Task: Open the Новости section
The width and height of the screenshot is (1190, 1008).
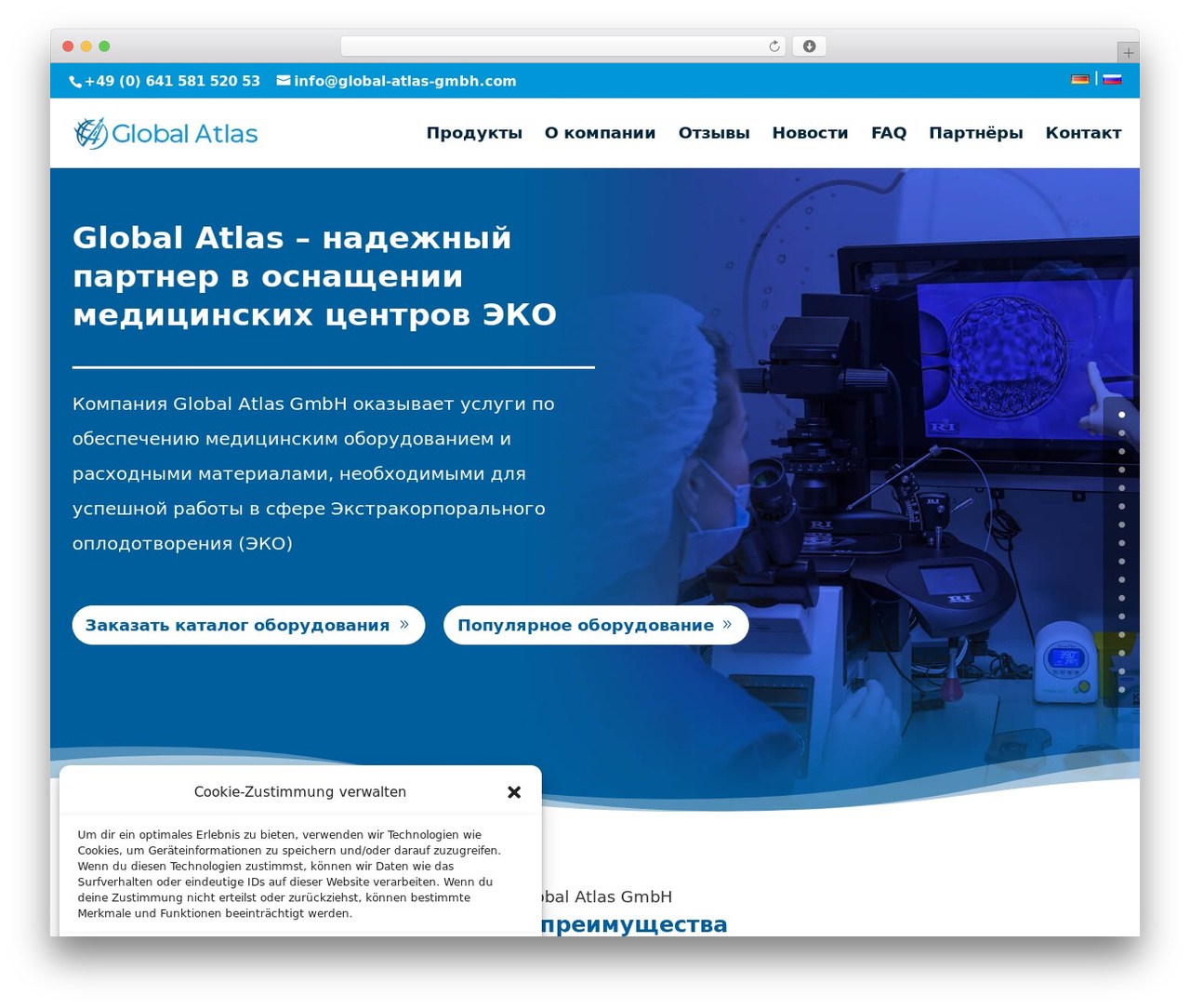Action: click(810, 133)
